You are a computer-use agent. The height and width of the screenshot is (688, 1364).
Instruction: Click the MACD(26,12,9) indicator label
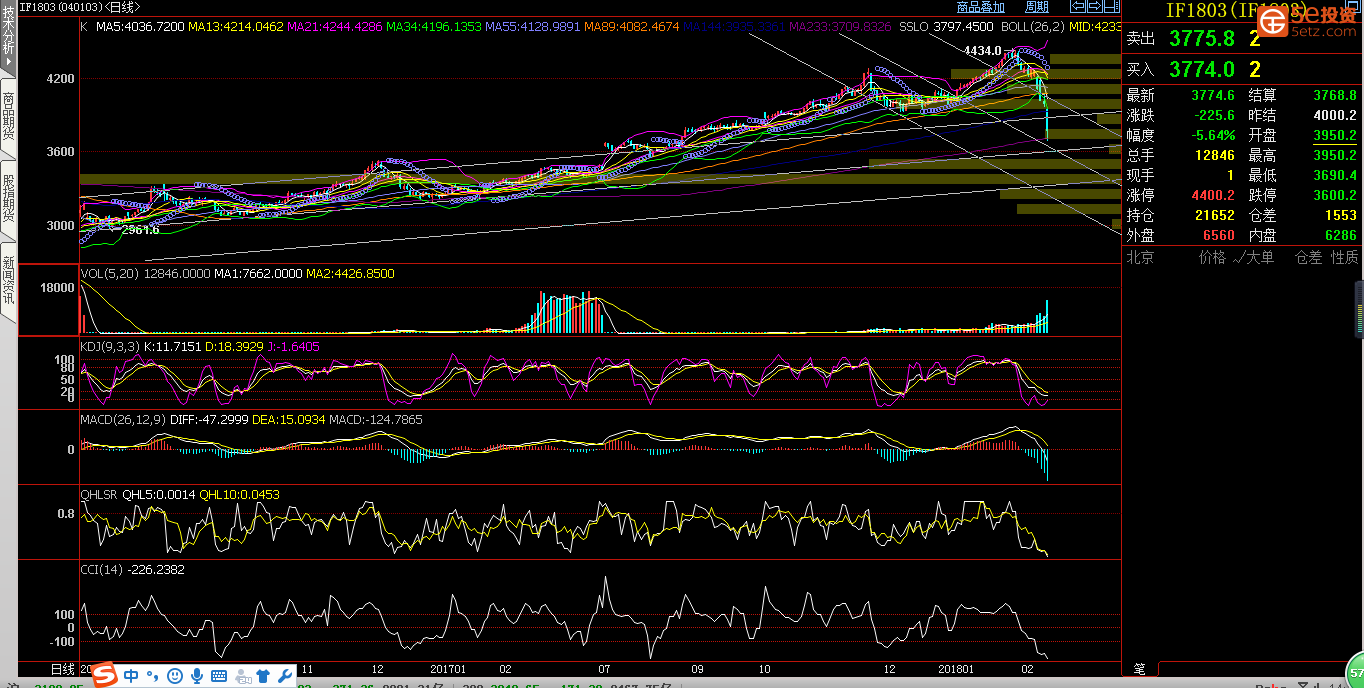[123, 420]
